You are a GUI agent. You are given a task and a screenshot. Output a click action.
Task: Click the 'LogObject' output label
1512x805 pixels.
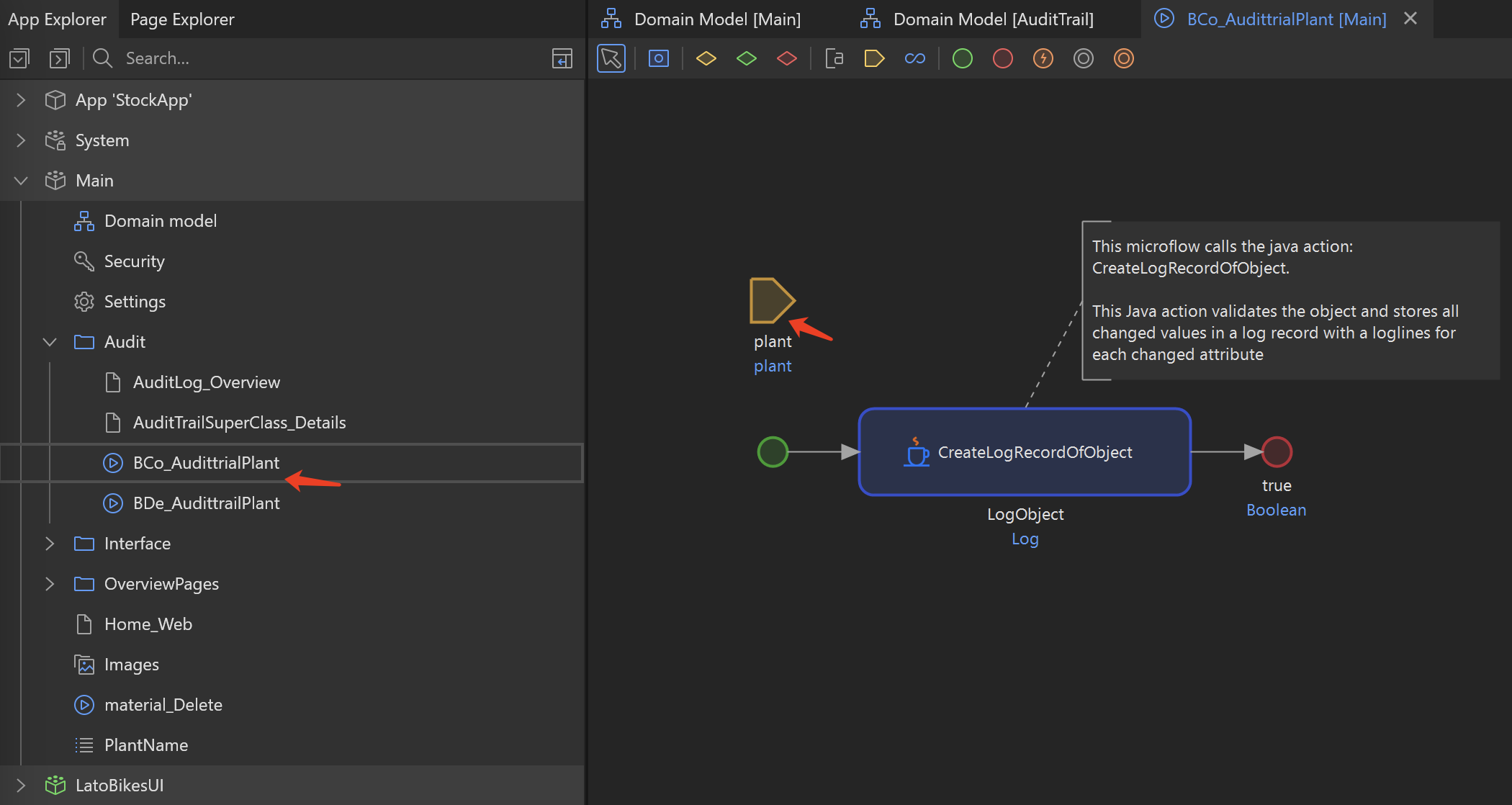[1025, 514]
